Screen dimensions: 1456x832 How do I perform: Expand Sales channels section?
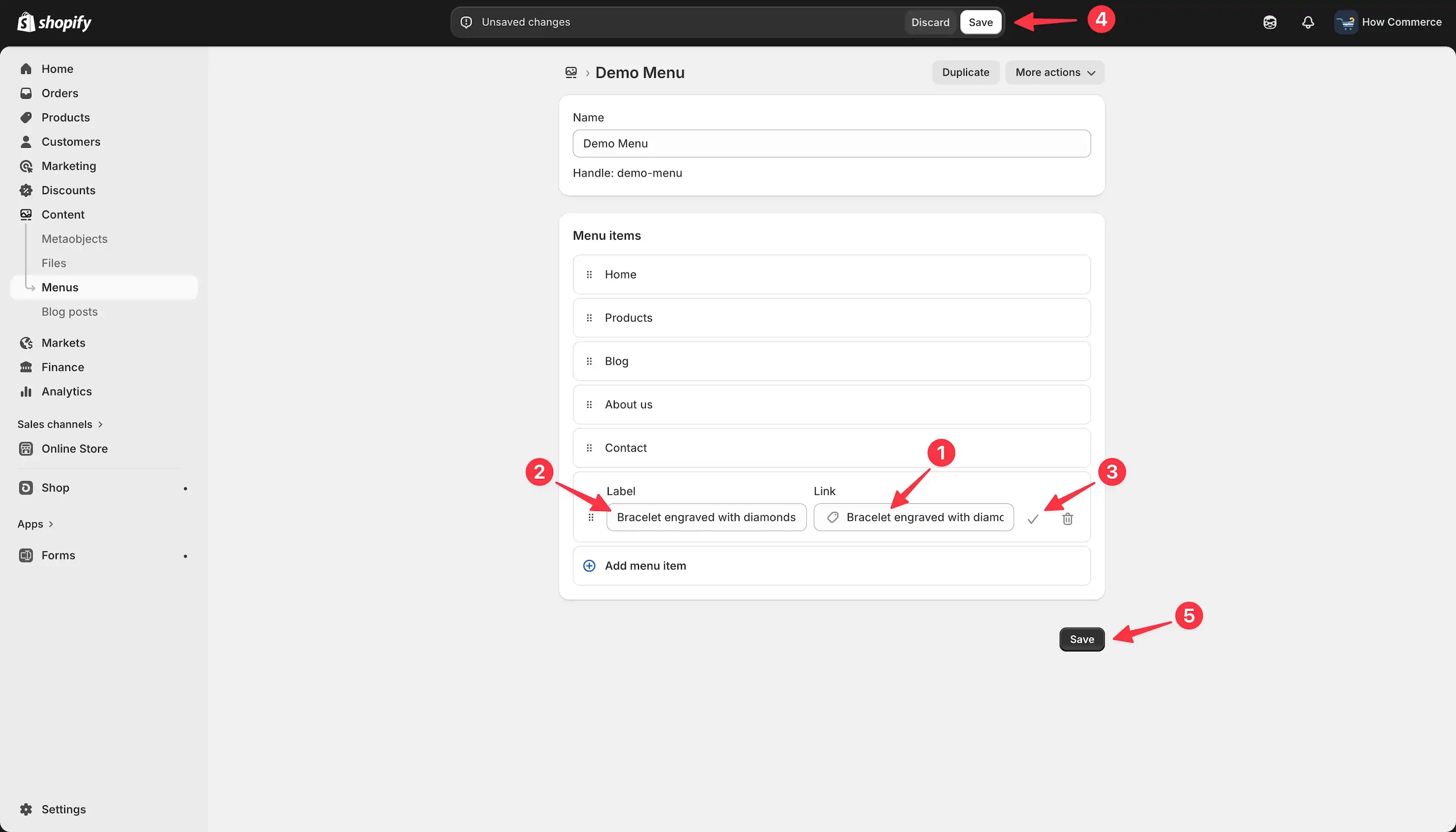[60, 424]
